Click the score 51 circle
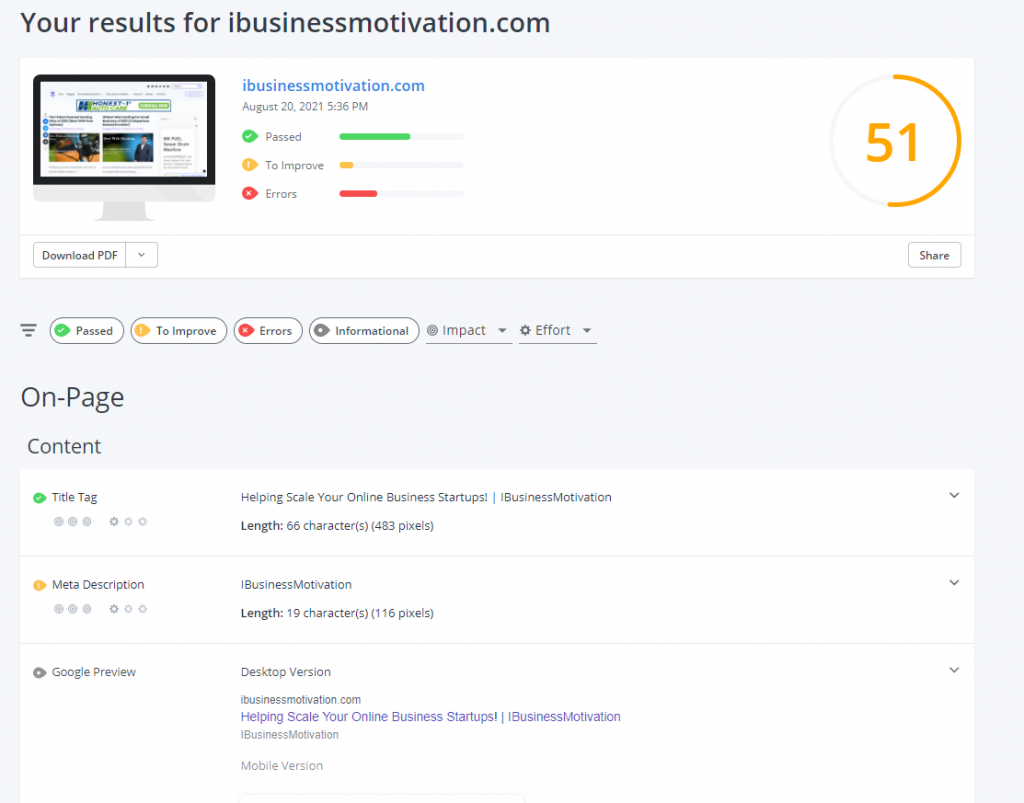The image size is (1024, 803). coord(895,141)
